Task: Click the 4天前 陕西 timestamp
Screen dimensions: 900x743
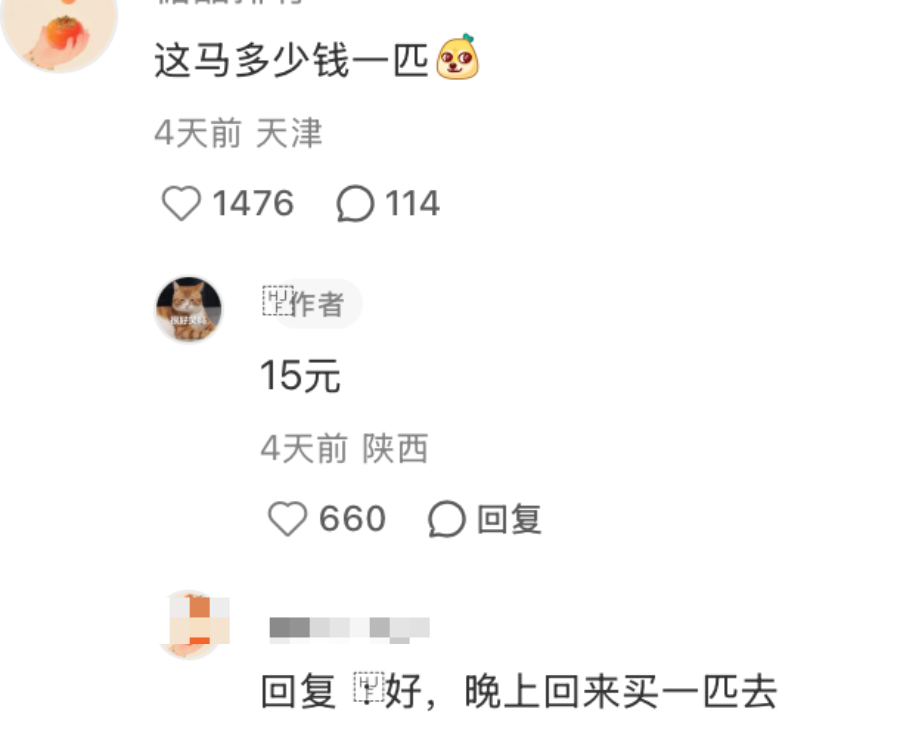Action: pos(344,448)
